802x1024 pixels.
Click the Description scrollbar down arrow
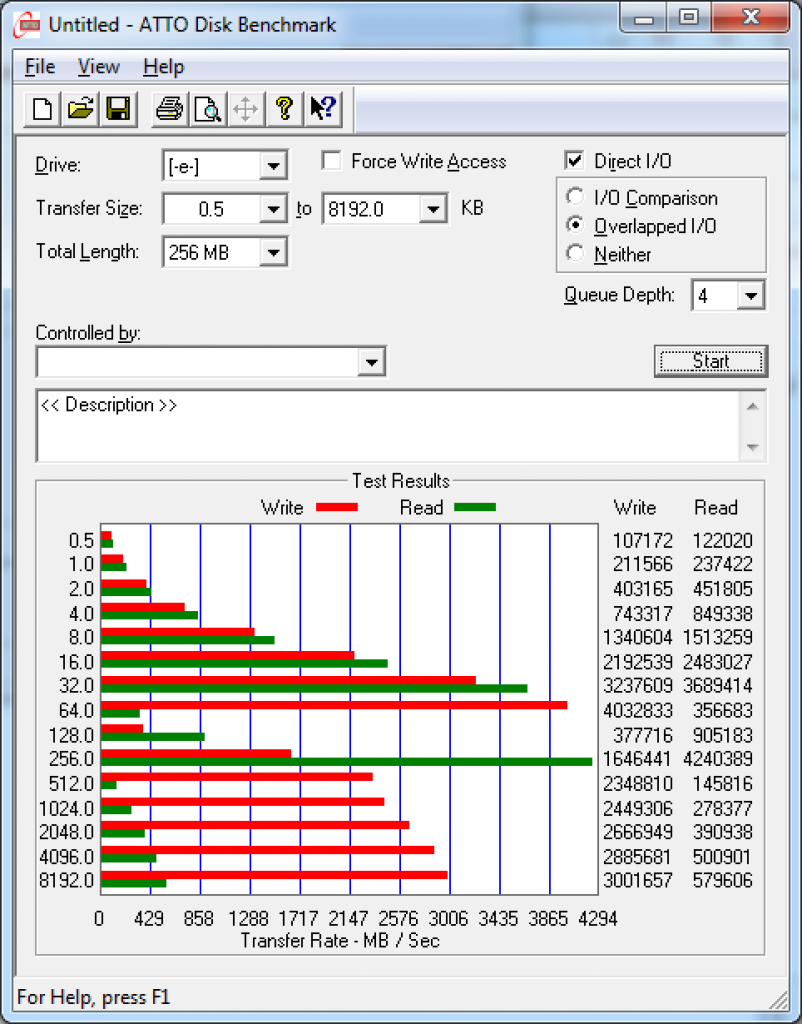[x=752, y=447]
